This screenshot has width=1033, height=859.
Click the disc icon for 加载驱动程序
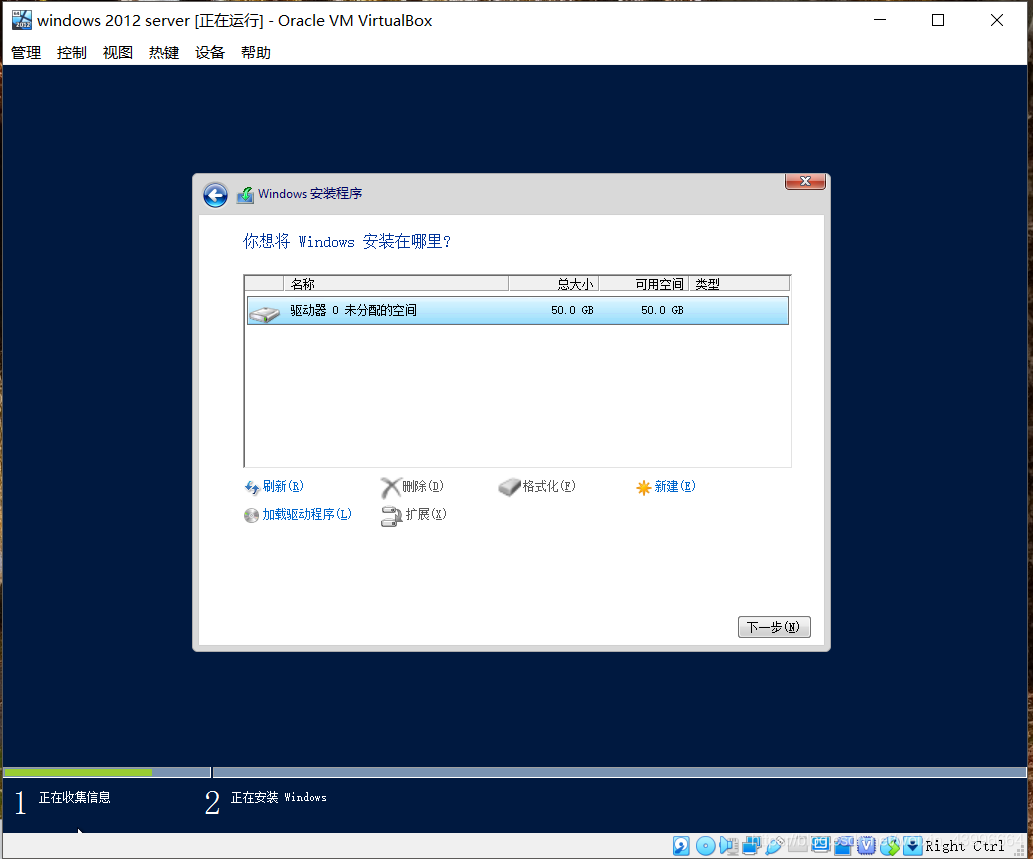click(251, 515)
